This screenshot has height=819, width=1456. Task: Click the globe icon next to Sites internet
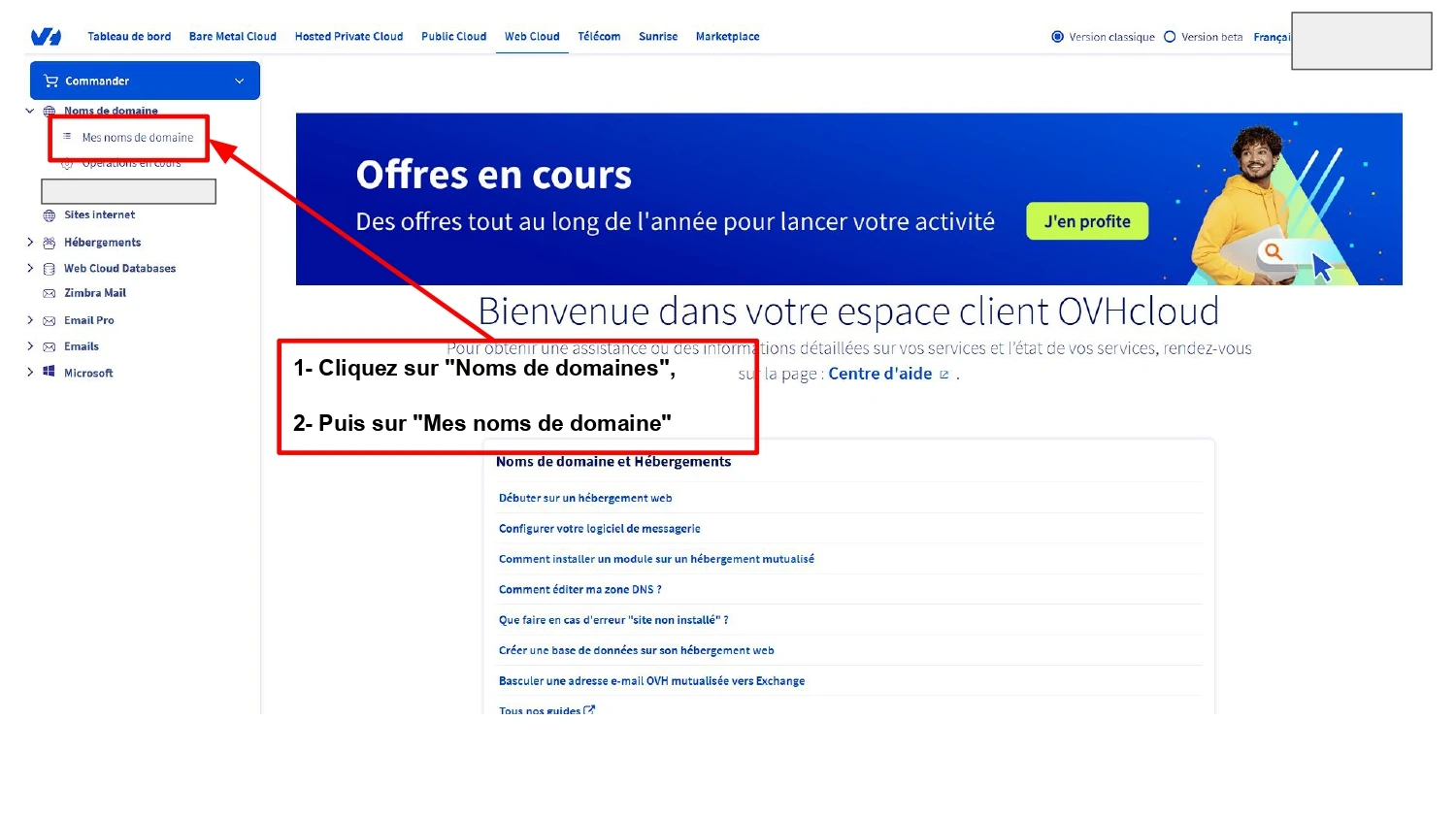coord(50,214)
